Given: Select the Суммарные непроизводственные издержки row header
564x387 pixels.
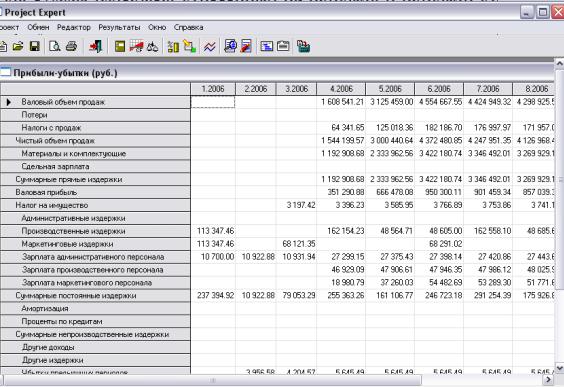Looking at the screenshot, I should [95, 334].
